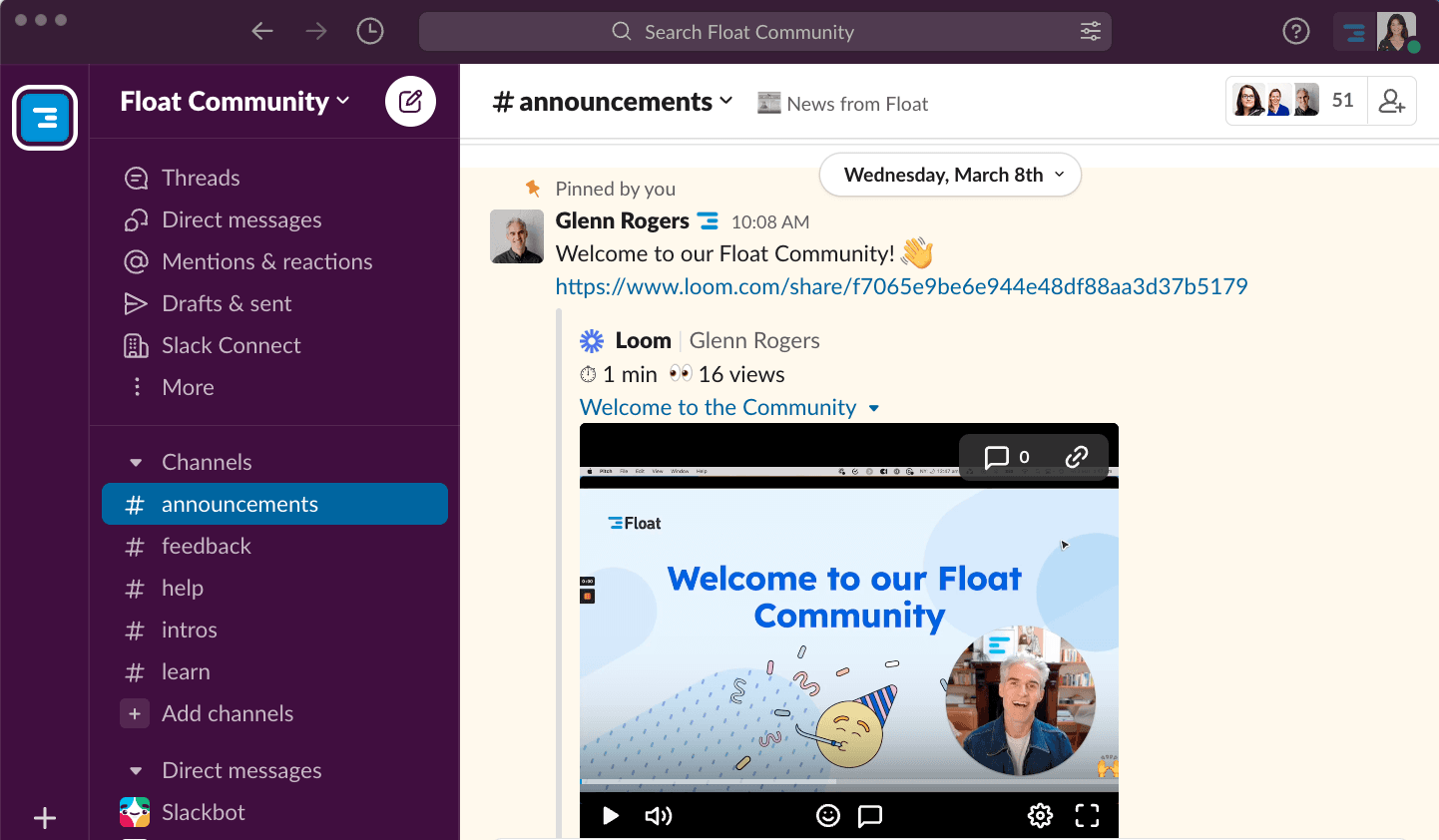Enter fullscreen on the Loom video
Screen dimensions: 1439x840
(x=1087, y=815)
